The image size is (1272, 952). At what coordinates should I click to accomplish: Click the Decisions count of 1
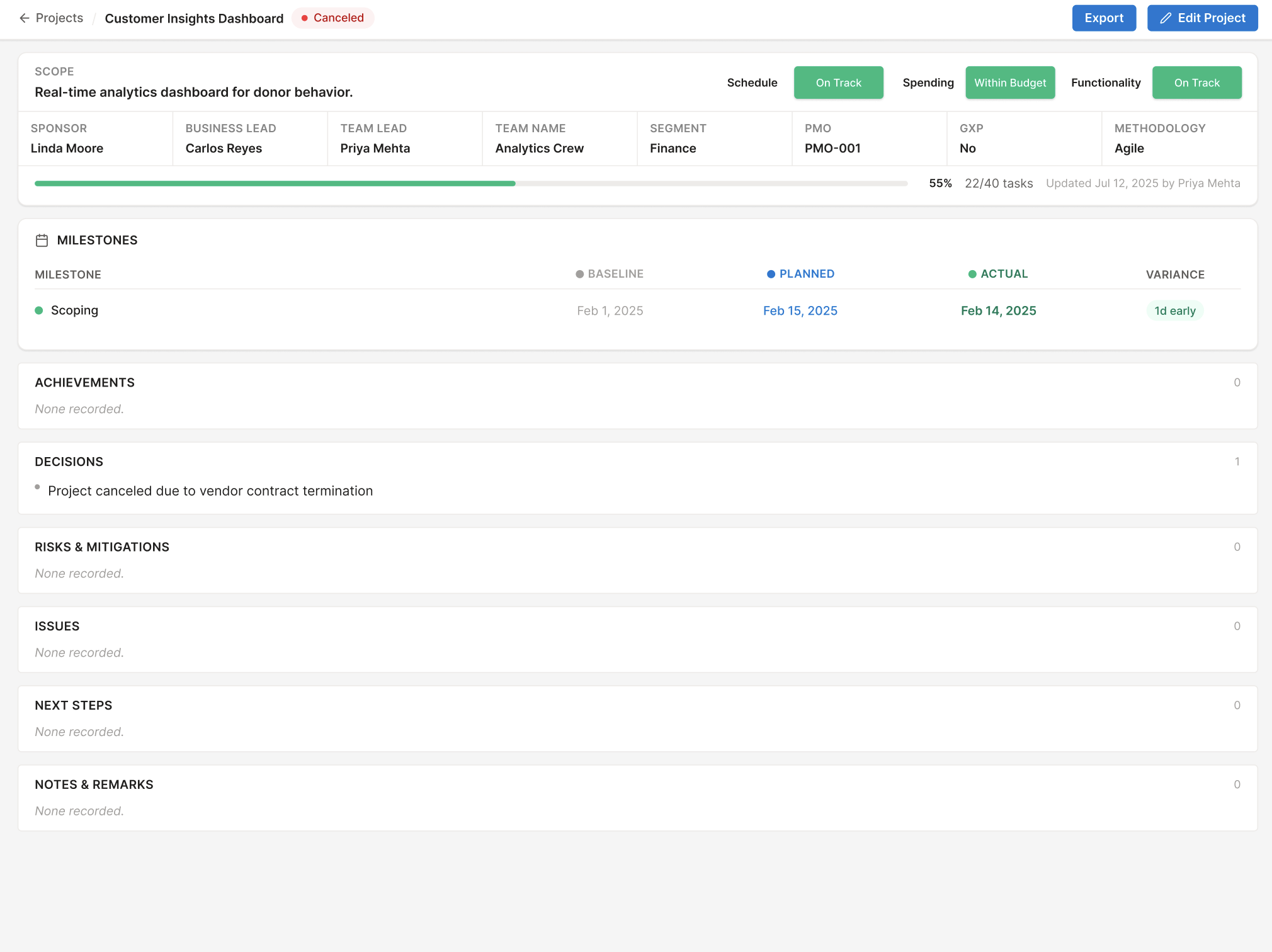(x=1237, y=462)
